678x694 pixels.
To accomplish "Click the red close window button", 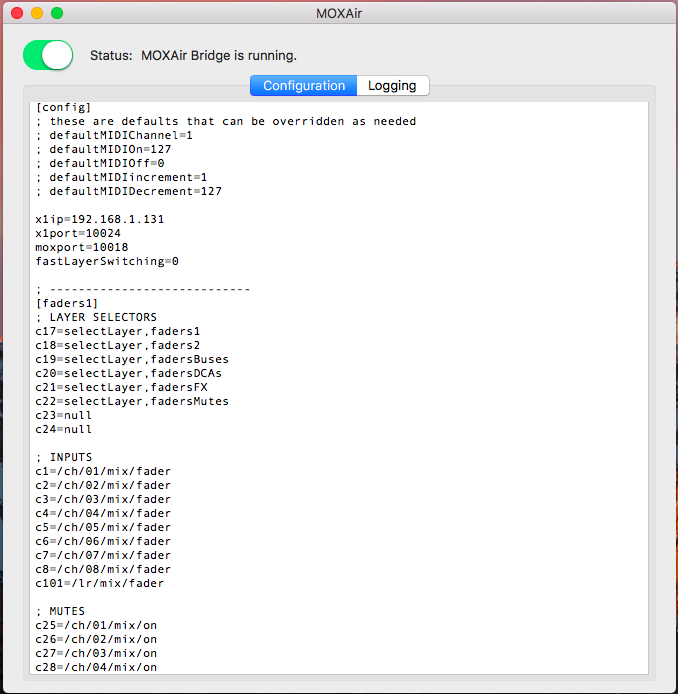I will (x=17, y=13).
